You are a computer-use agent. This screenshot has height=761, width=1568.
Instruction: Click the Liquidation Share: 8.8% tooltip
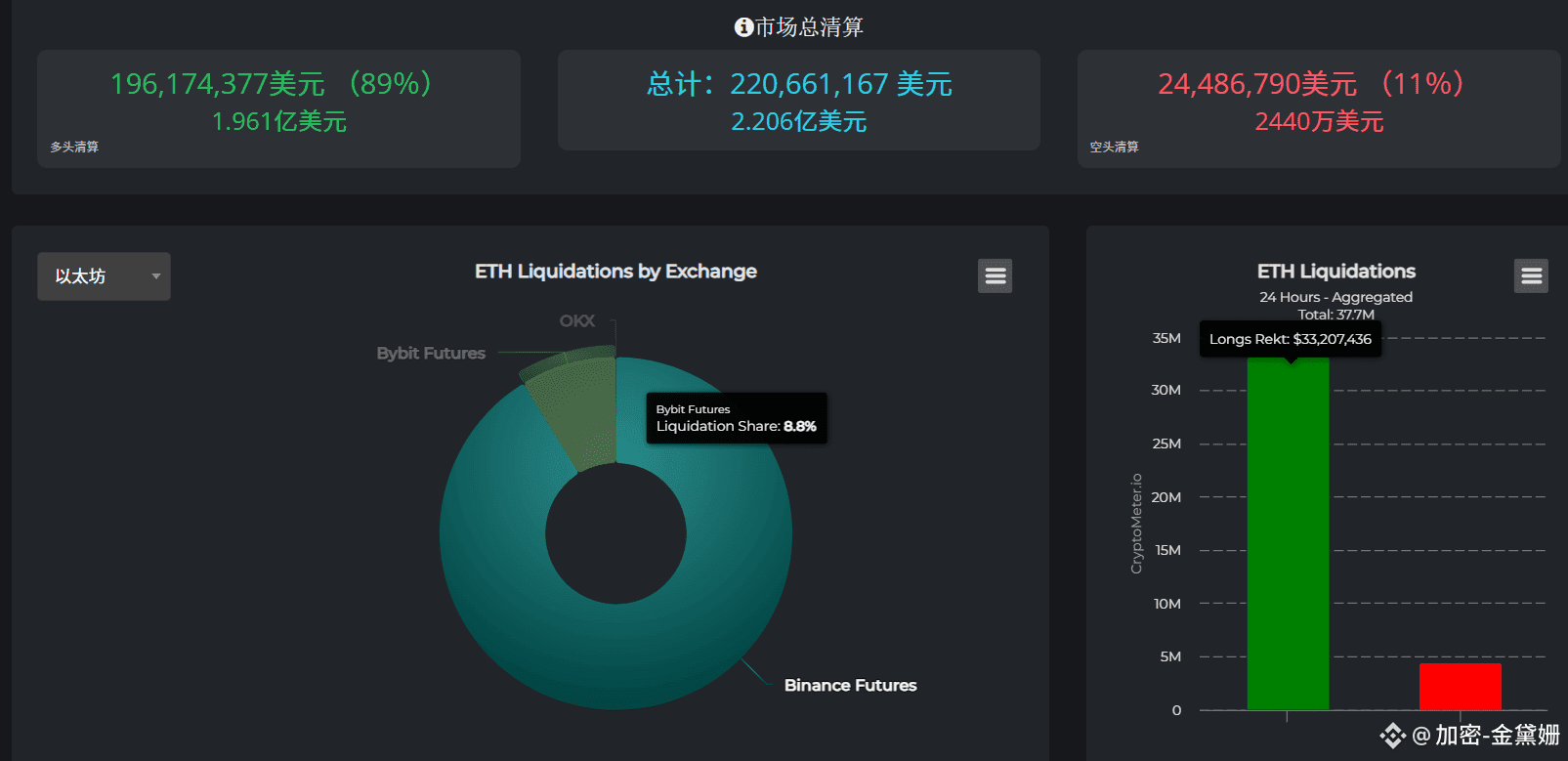pyautogui.click(x=737, y=418)
